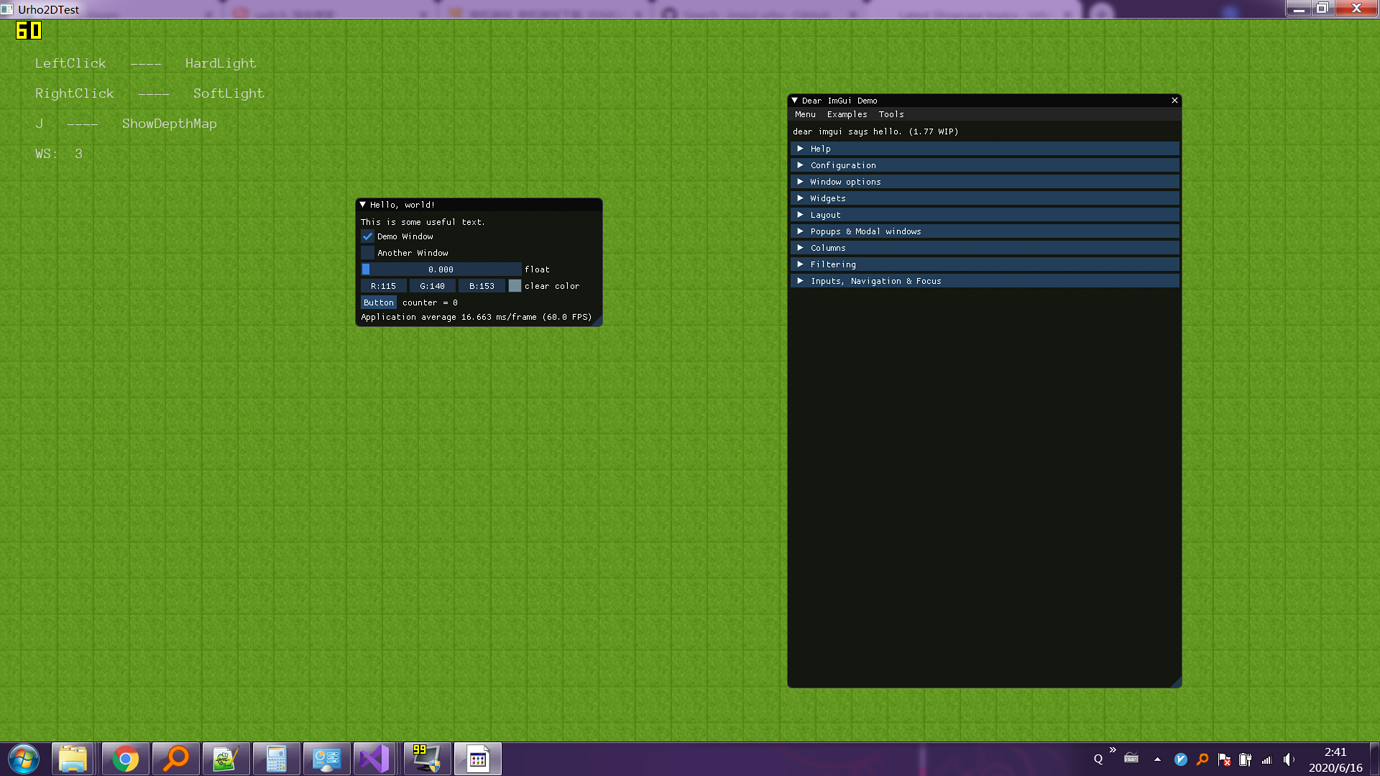Click the yellow 60 FPS counter
Screen dimensions: 1380x776
(x=29, y=31)
